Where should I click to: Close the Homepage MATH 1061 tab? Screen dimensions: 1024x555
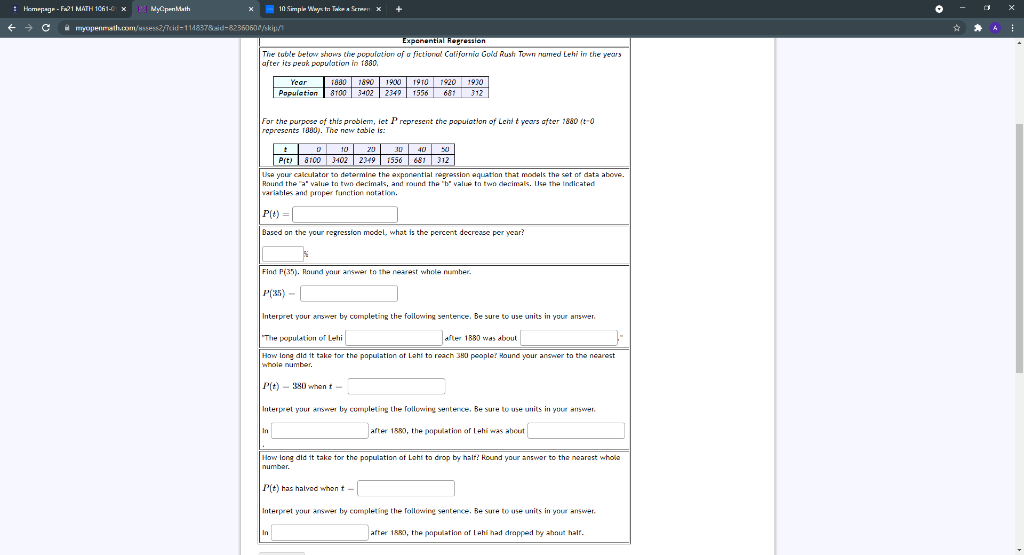(123, 9)
